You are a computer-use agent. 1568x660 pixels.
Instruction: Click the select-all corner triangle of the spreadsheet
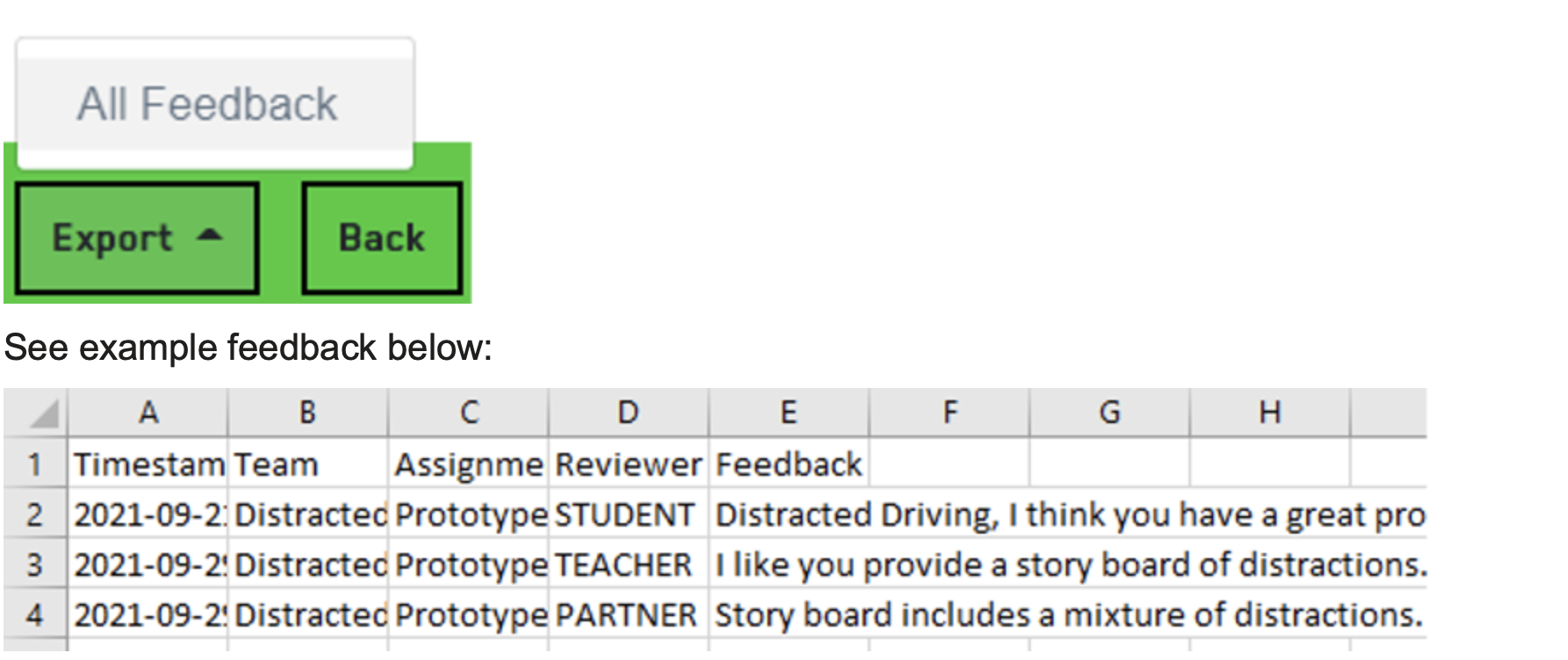(x=42, y=412)
